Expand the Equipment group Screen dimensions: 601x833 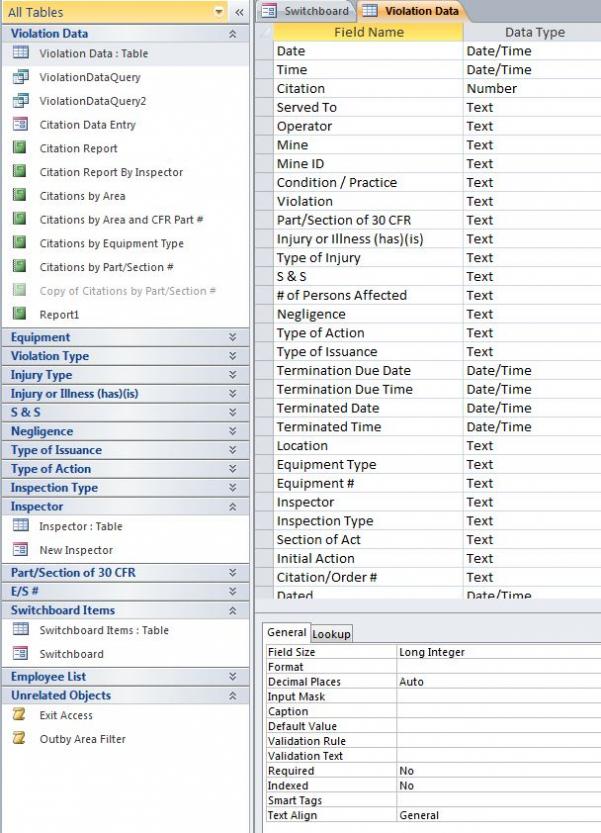pos(233,337)
